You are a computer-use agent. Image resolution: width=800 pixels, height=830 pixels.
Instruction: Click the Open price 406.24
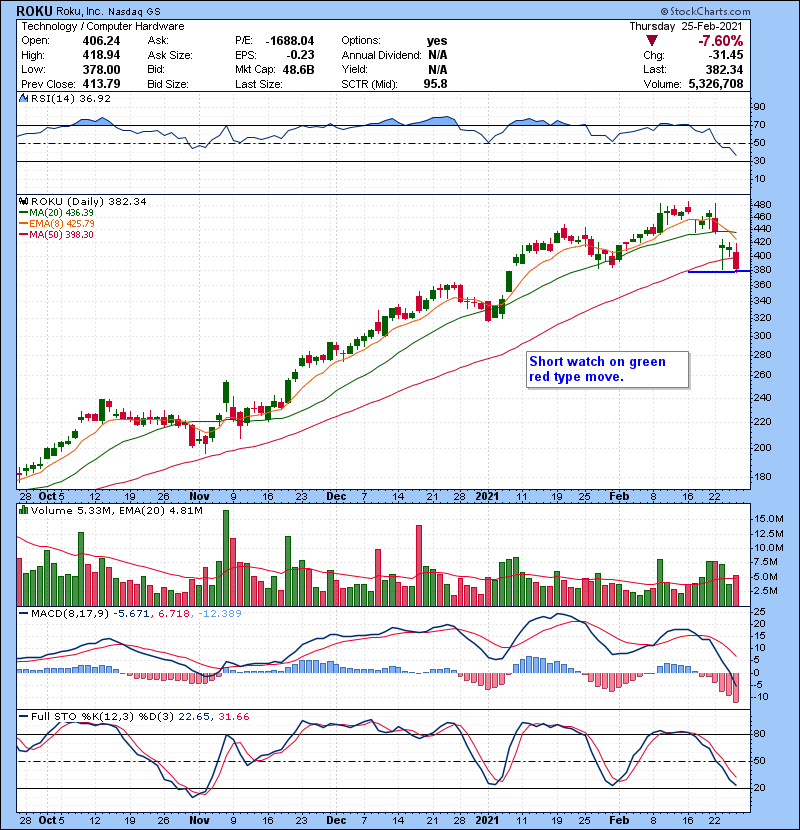click(101, 41)
